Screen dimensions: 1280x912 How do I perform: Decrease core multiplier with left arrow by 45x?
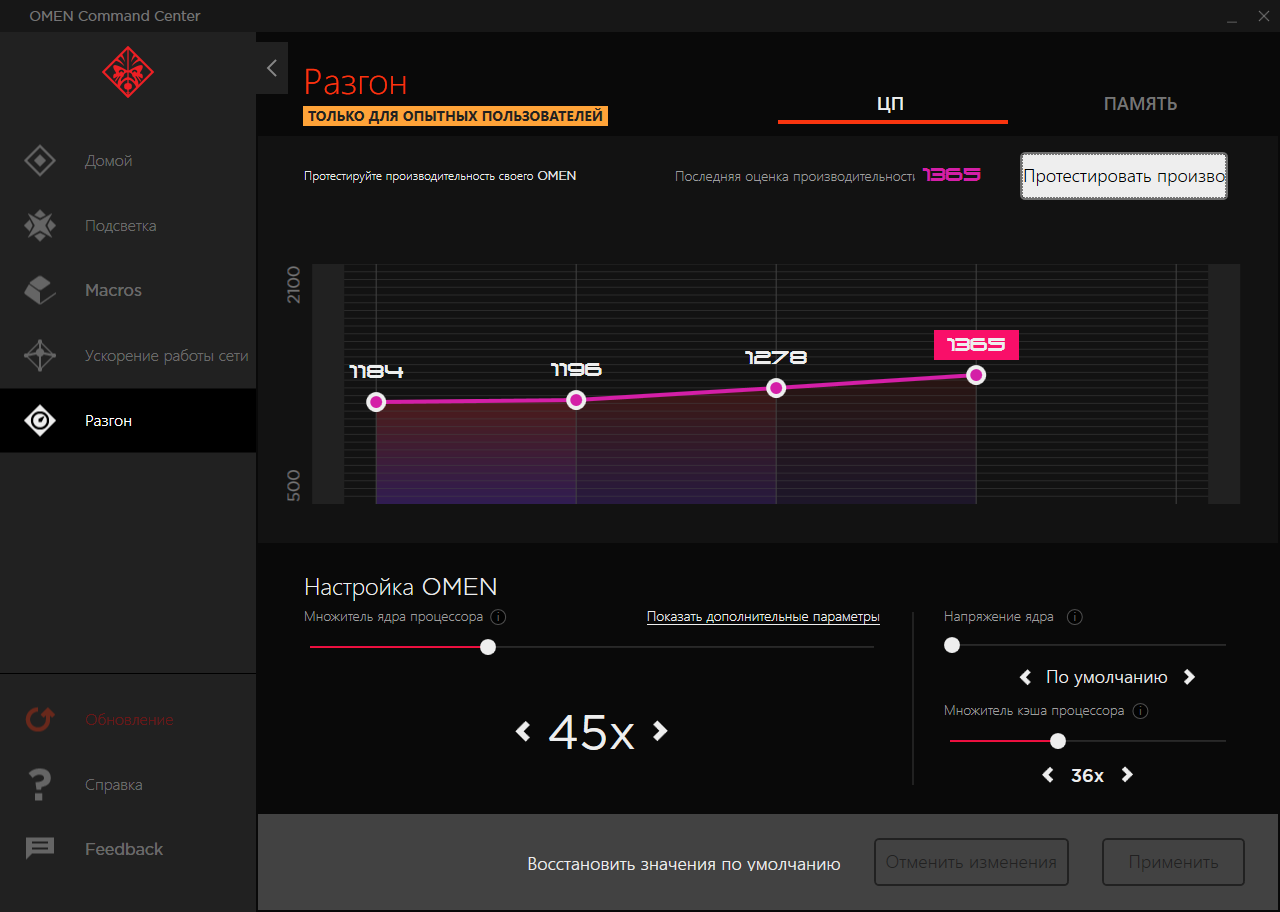coord(522,732)
